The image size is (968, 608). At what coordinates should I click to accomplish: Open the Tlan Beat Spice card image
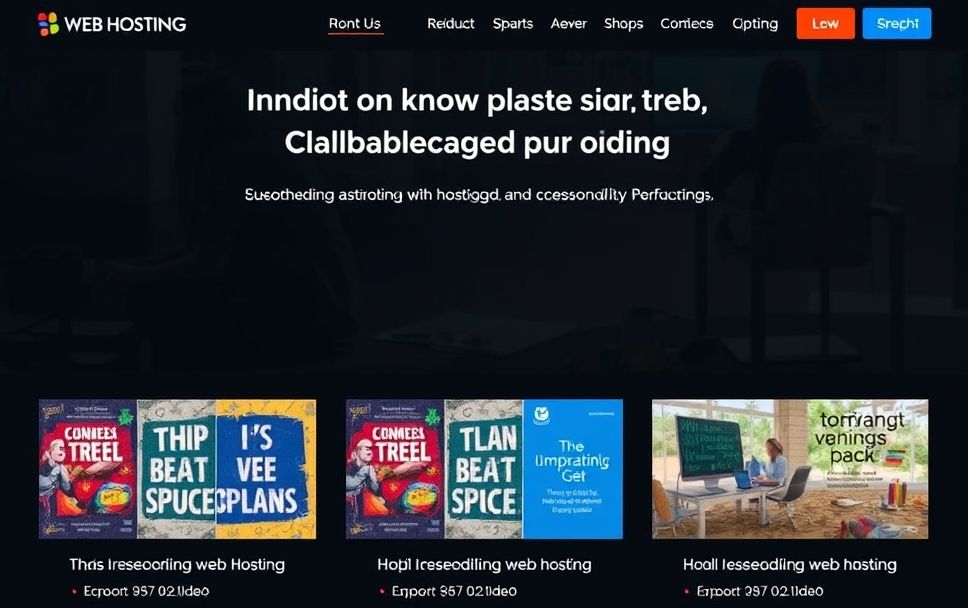point(484,469)
